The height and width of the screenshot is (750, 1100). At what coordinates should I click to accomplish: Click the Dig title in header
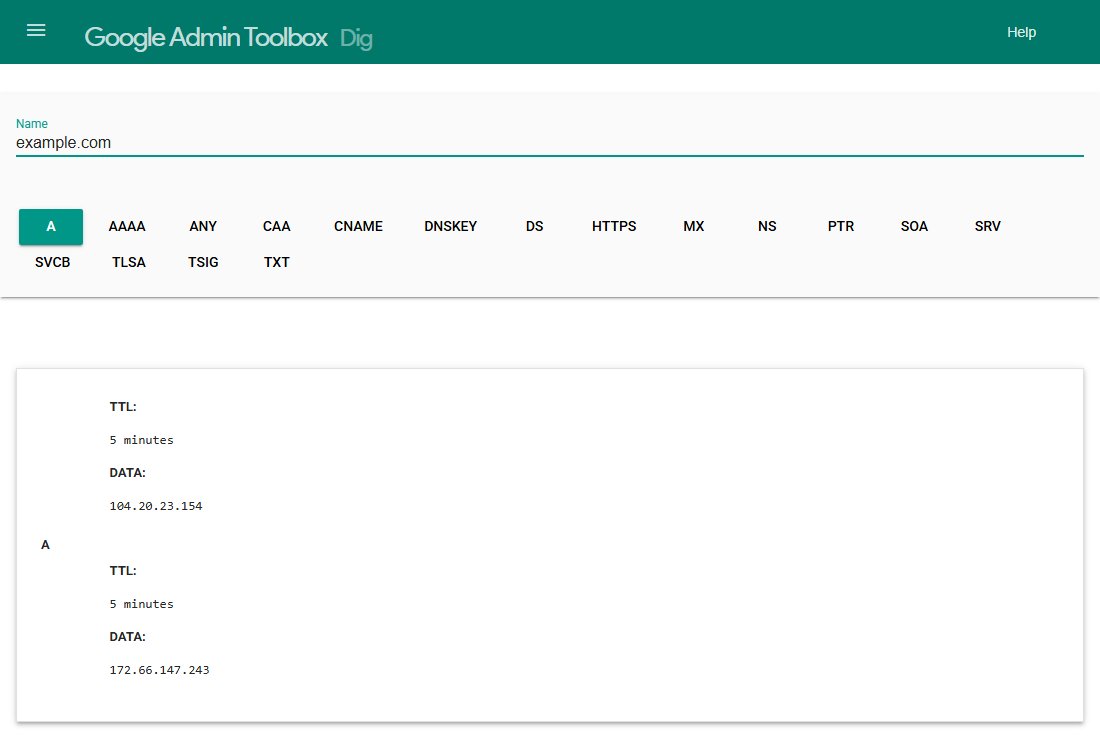(x=356, y=38)
